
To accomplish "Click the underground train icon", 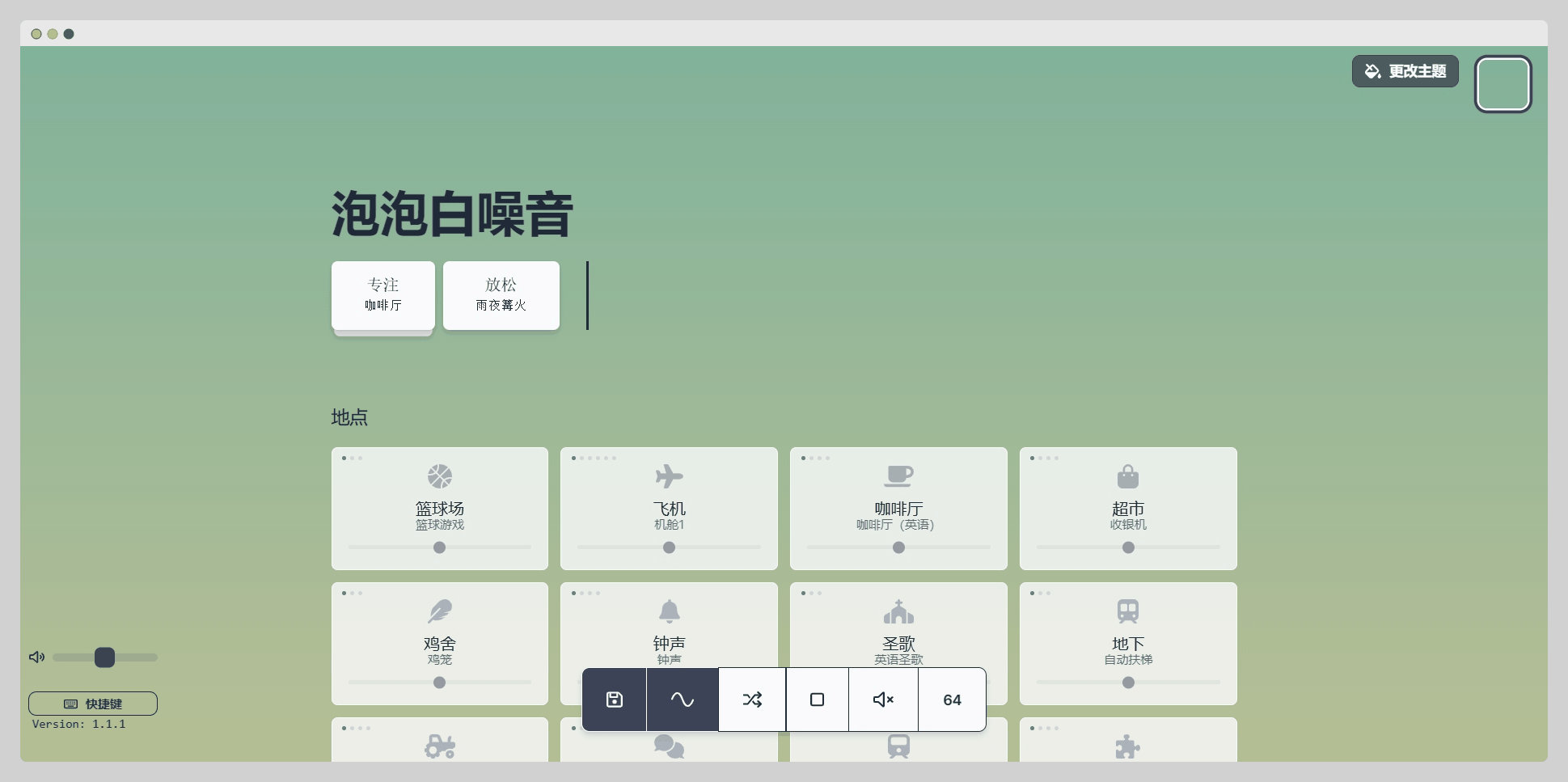I will tap(1128, 611).
